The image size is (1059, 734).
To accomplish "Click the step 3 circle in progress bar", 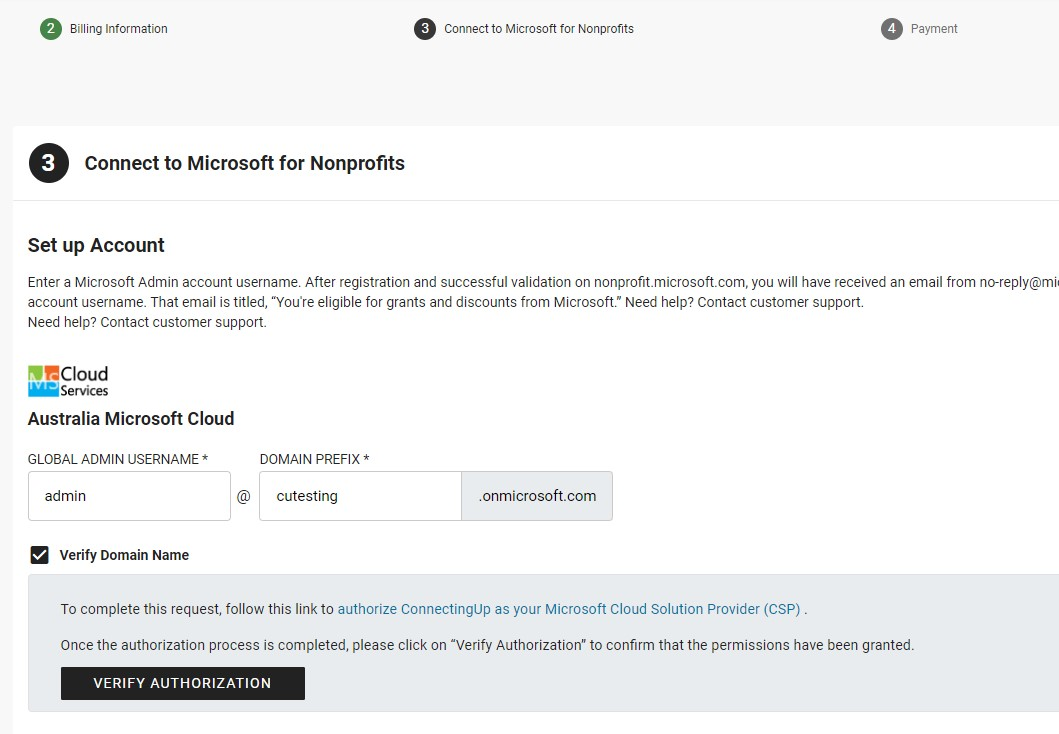I will coord(425,29).
